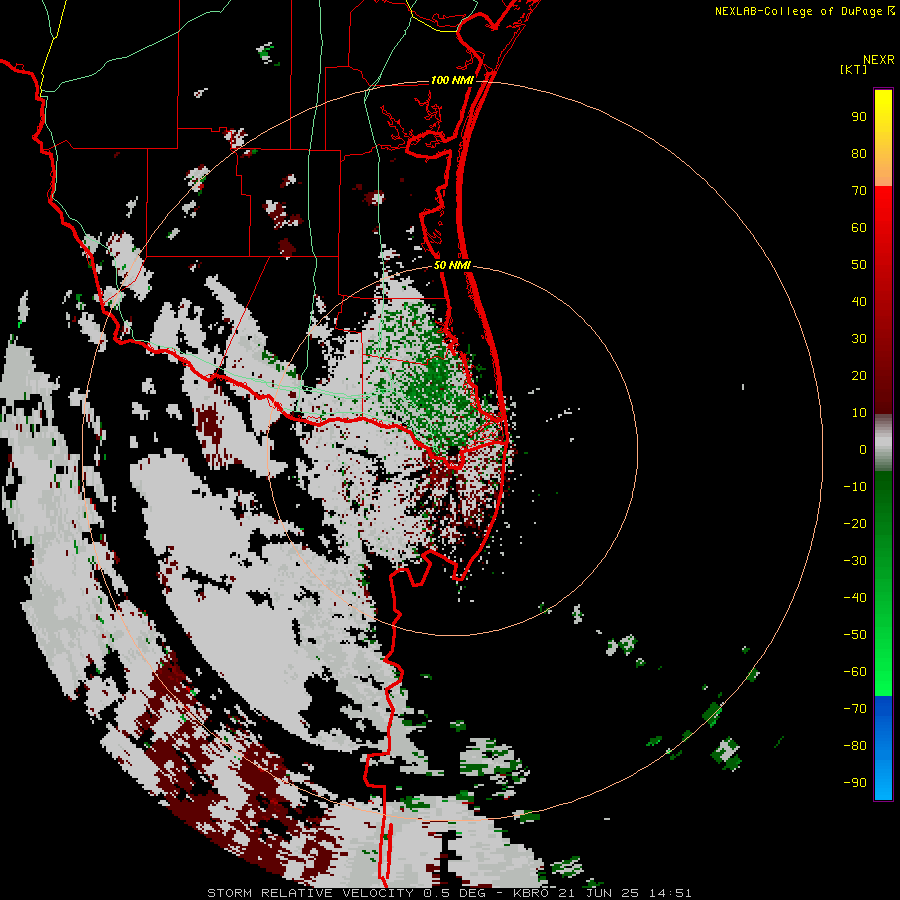This screenshot has height=900, width=900.
Task: Click the -30 value on velocity scale
Action: tap(855, 561)
